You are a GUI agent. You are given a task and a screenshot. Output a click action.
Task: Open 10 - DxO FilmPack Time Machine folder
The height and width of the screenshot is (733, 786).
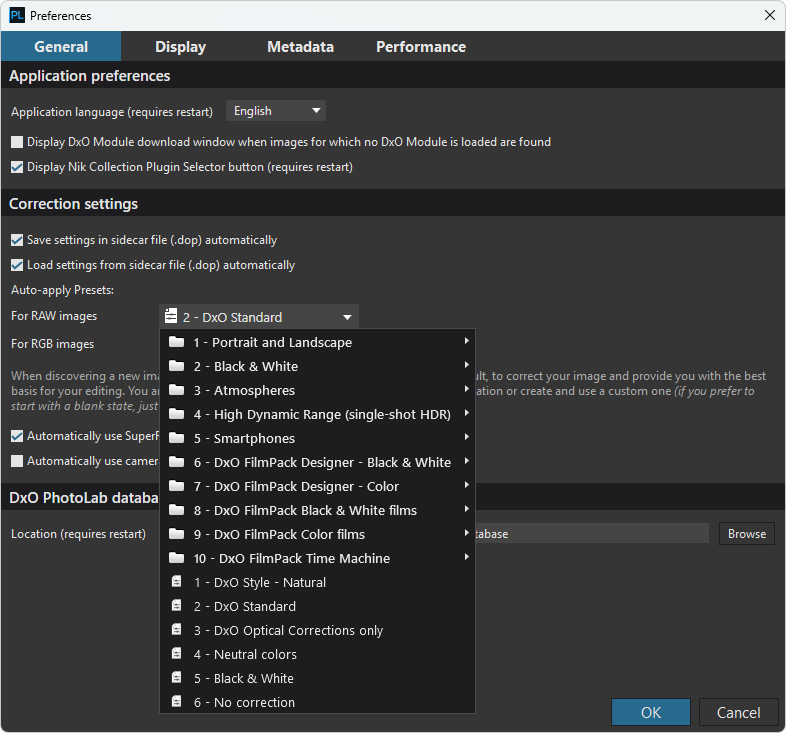click(317, 558)
